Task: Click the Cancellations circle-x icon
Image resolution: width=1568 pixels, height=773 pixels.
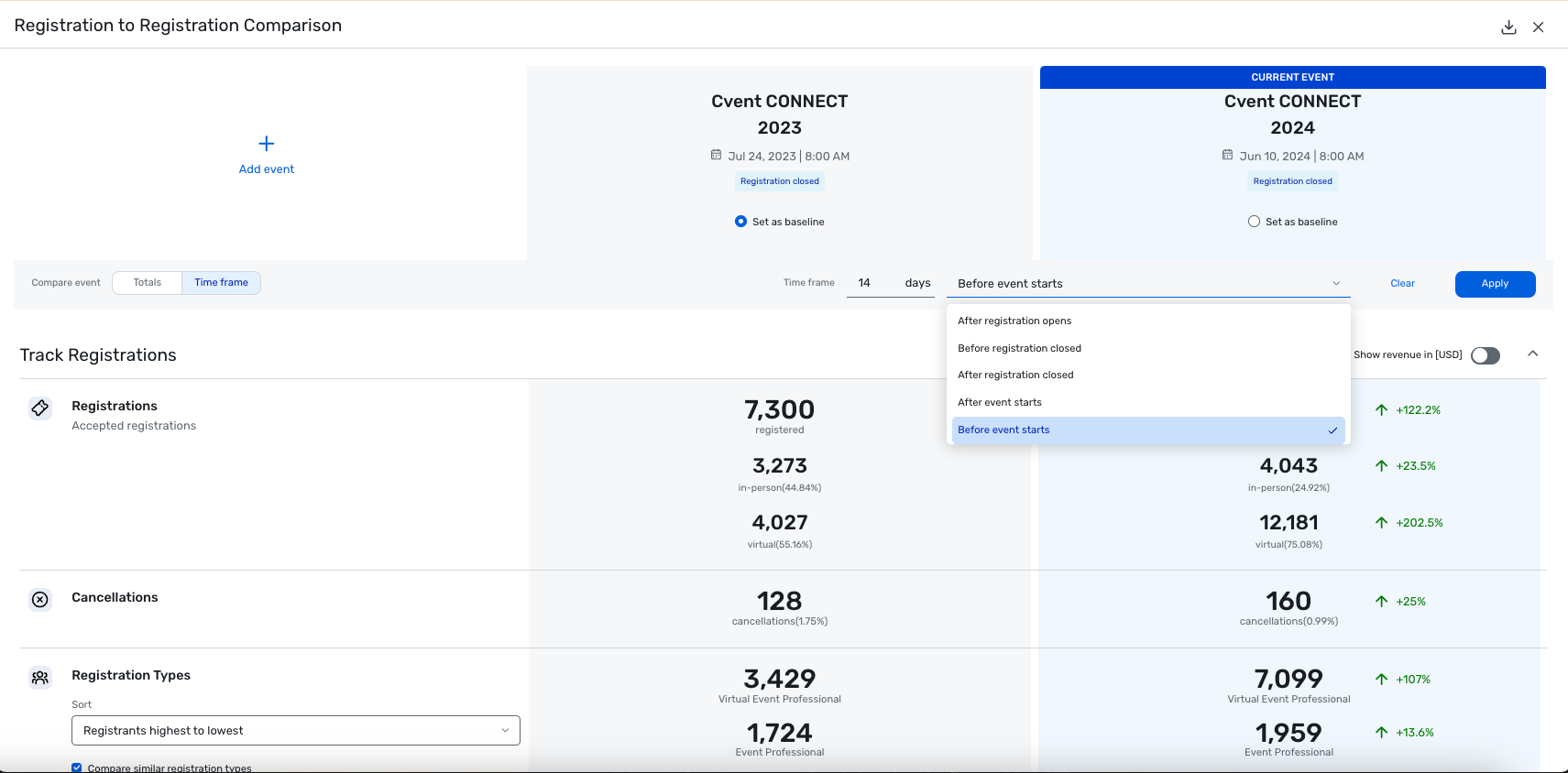Action: click(x=40, y=600)
